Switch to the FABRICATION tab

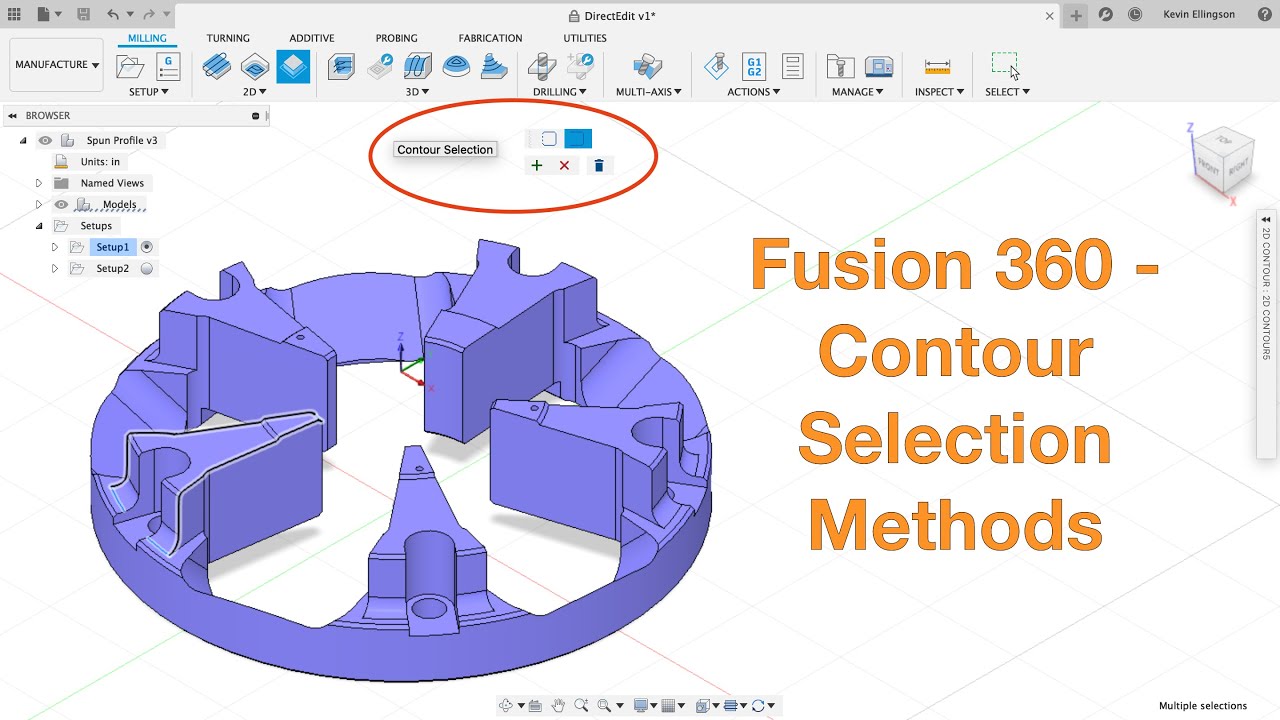click(x=490, y=38)
